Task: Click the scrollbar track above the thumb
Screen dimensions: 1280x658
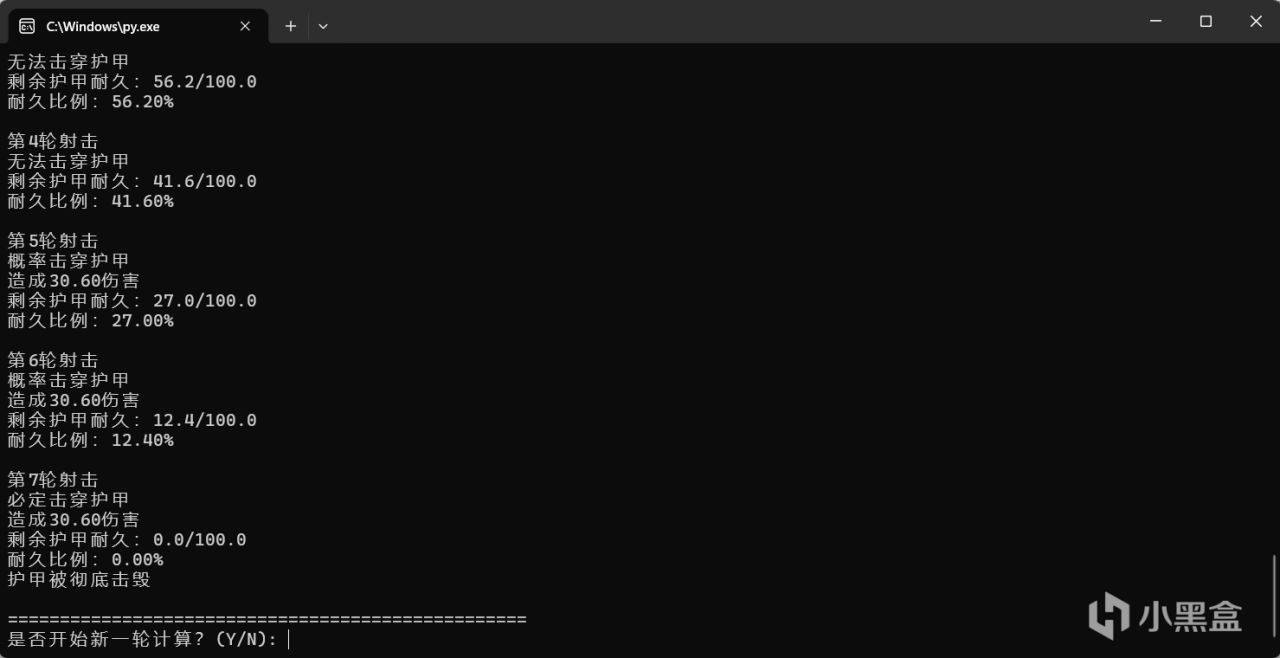Action: point(1274,300)
